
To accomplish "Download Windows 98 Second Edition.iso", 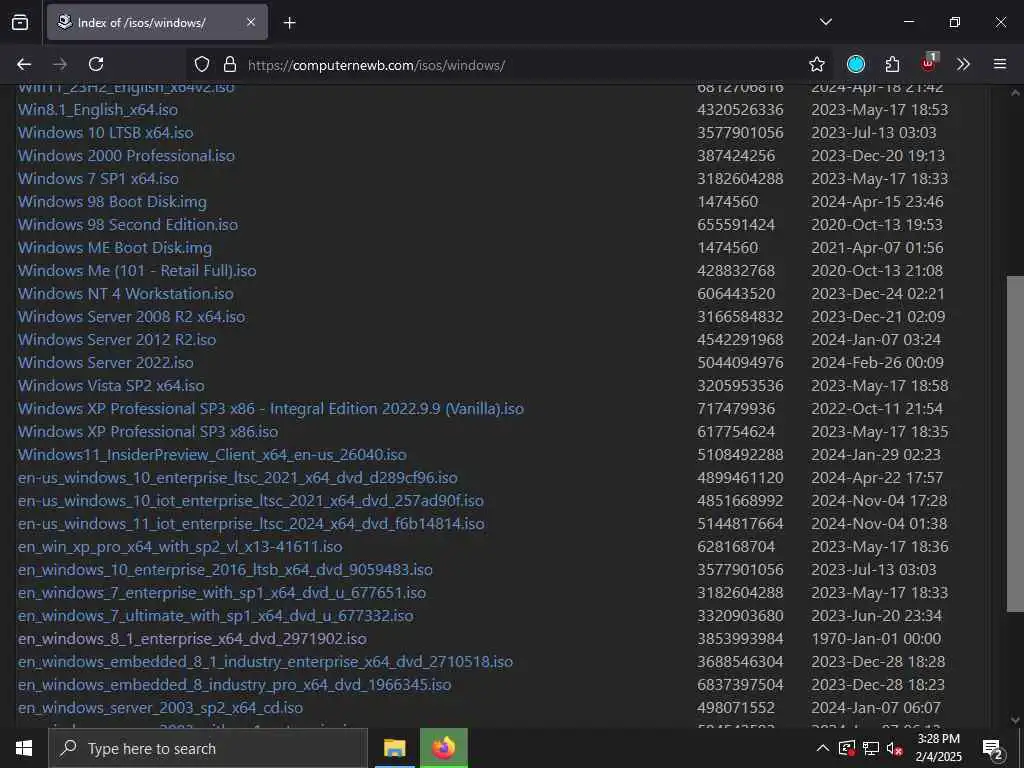I will point(128,225).
